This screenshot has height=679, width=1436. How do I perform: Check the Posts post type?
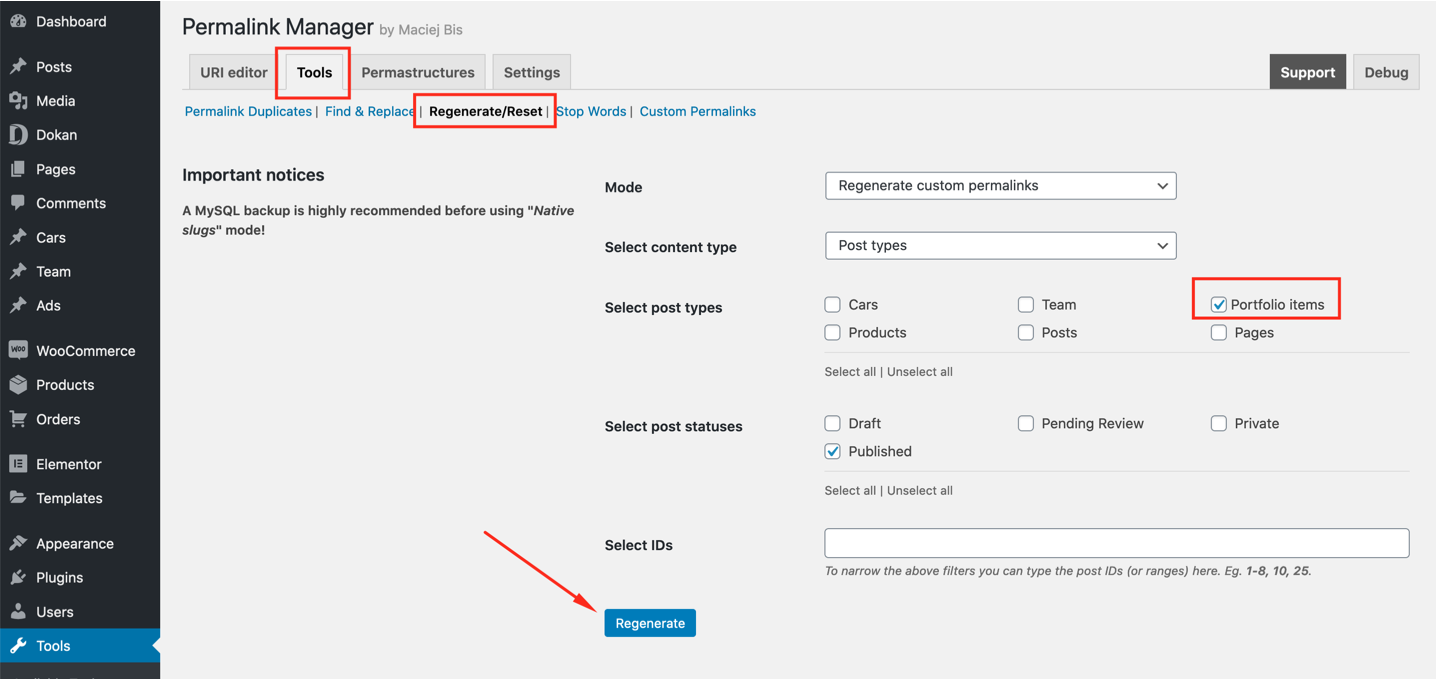1025,333
